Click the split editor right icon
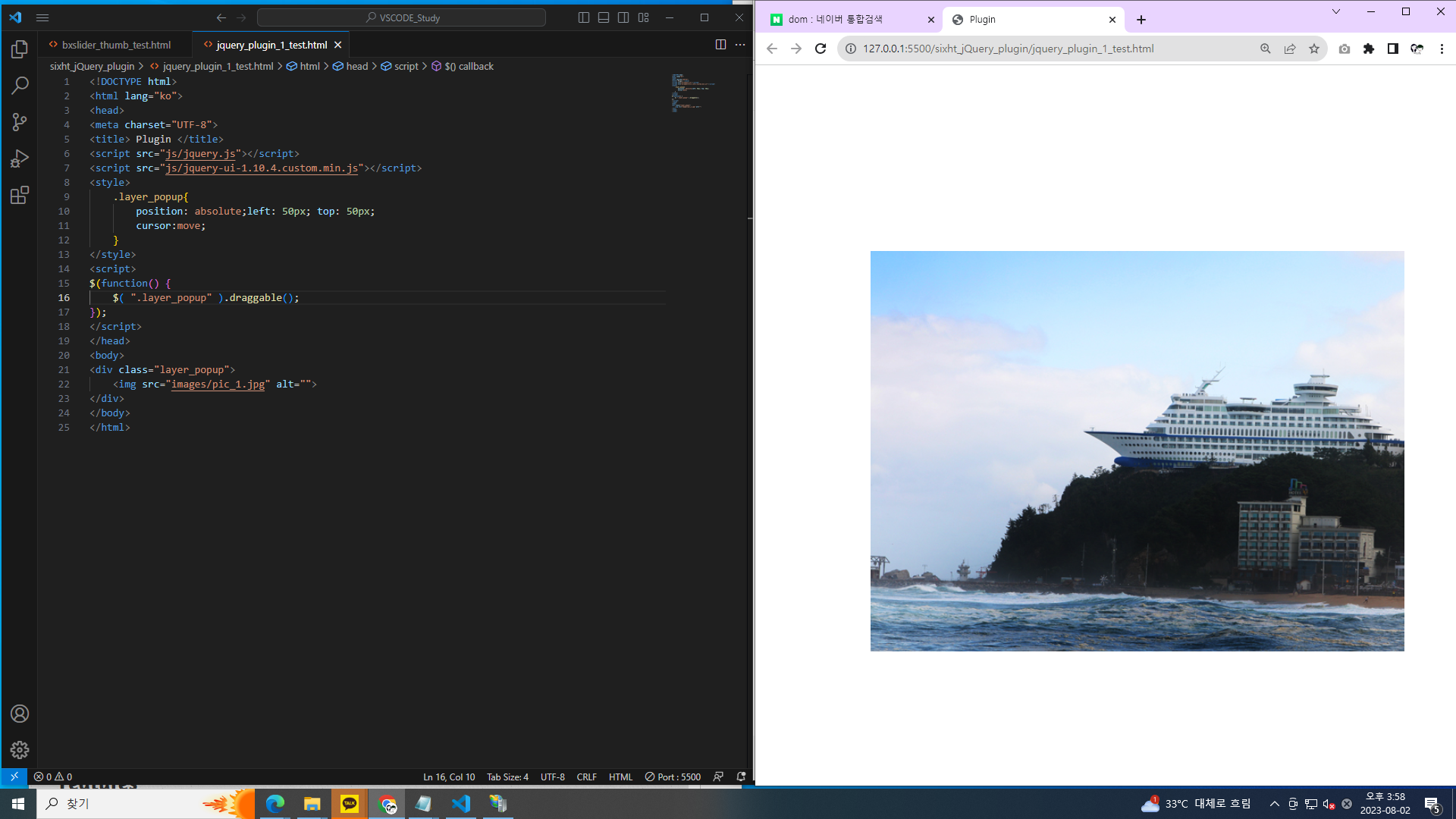Viewport: 1456px width, 819px height. pyautogui.click(x=720, y=45)
